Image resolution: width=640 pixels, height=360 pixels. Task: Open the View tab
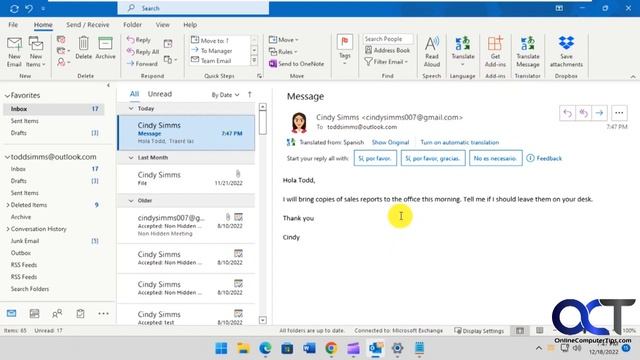(x=162, y=24)
